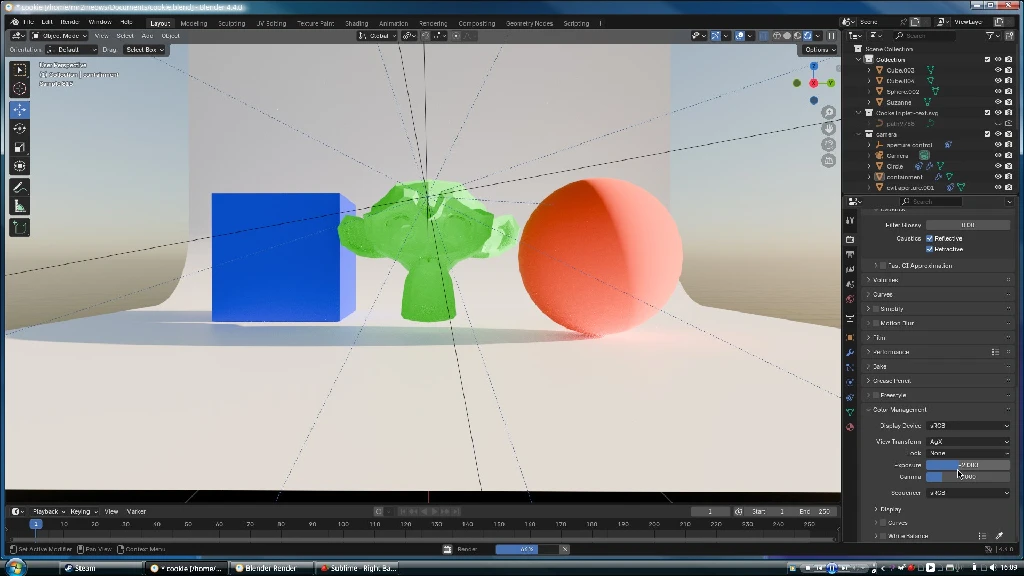Open the Render properties tab
The height and width of the screenshot is (576, 1024).
coord(850,240)
